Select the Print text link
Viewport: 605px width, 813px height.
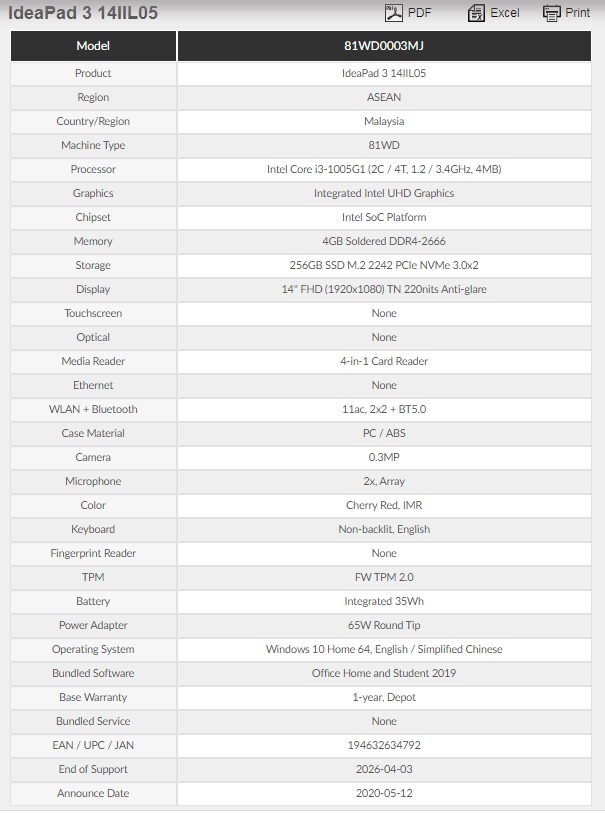click(578, 13)
